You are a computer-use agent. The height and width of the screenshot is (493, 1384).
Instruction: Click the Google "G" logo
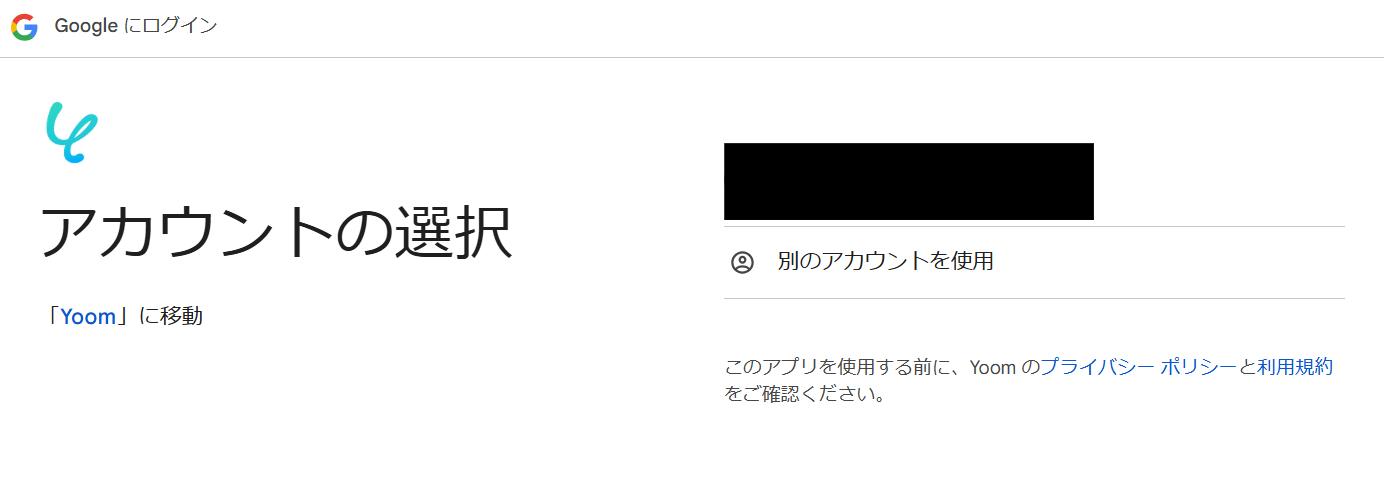(24, 27)
